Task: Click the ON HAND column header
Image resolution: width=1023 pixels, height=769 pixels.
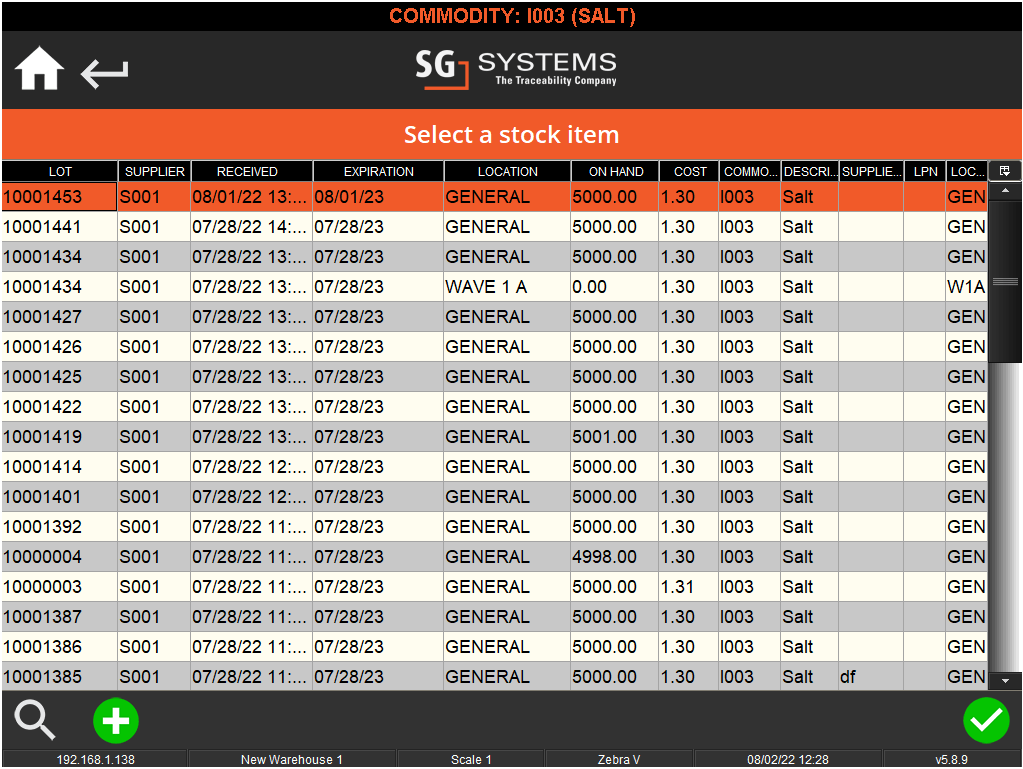Action: [x=614, y=171]
